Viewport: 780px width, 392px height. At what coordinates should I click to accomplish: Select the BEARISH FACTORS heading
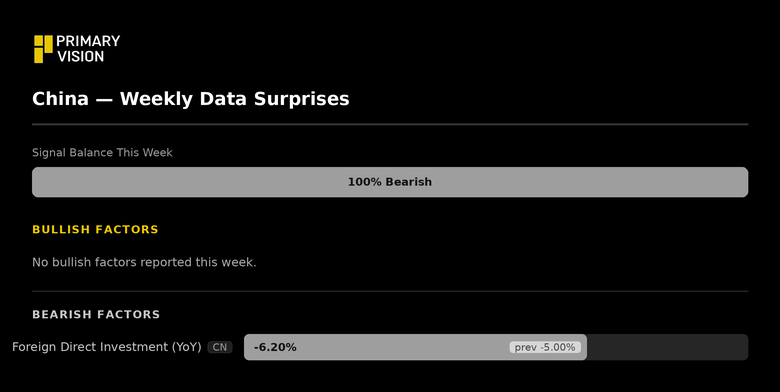click(x=96, y=314)
